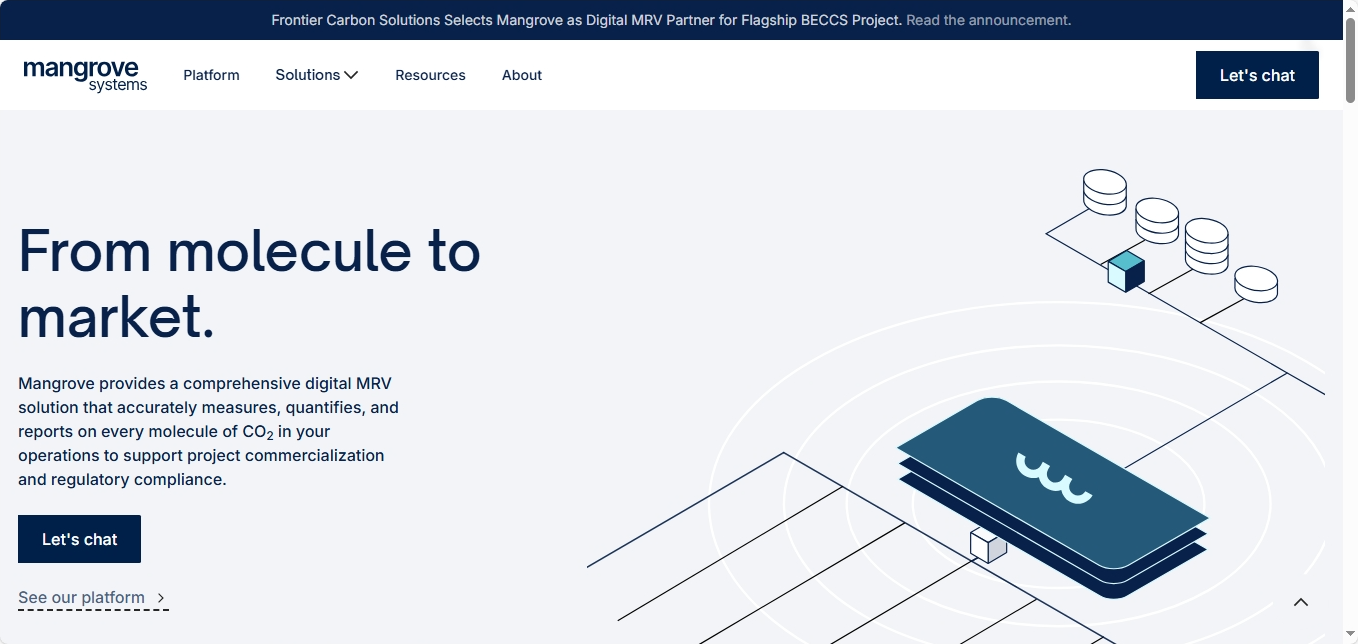This screenshot has height=644, width=1358.
Task: Click the vertical scrollbar thumb
Action: (x=1350, y=60)
